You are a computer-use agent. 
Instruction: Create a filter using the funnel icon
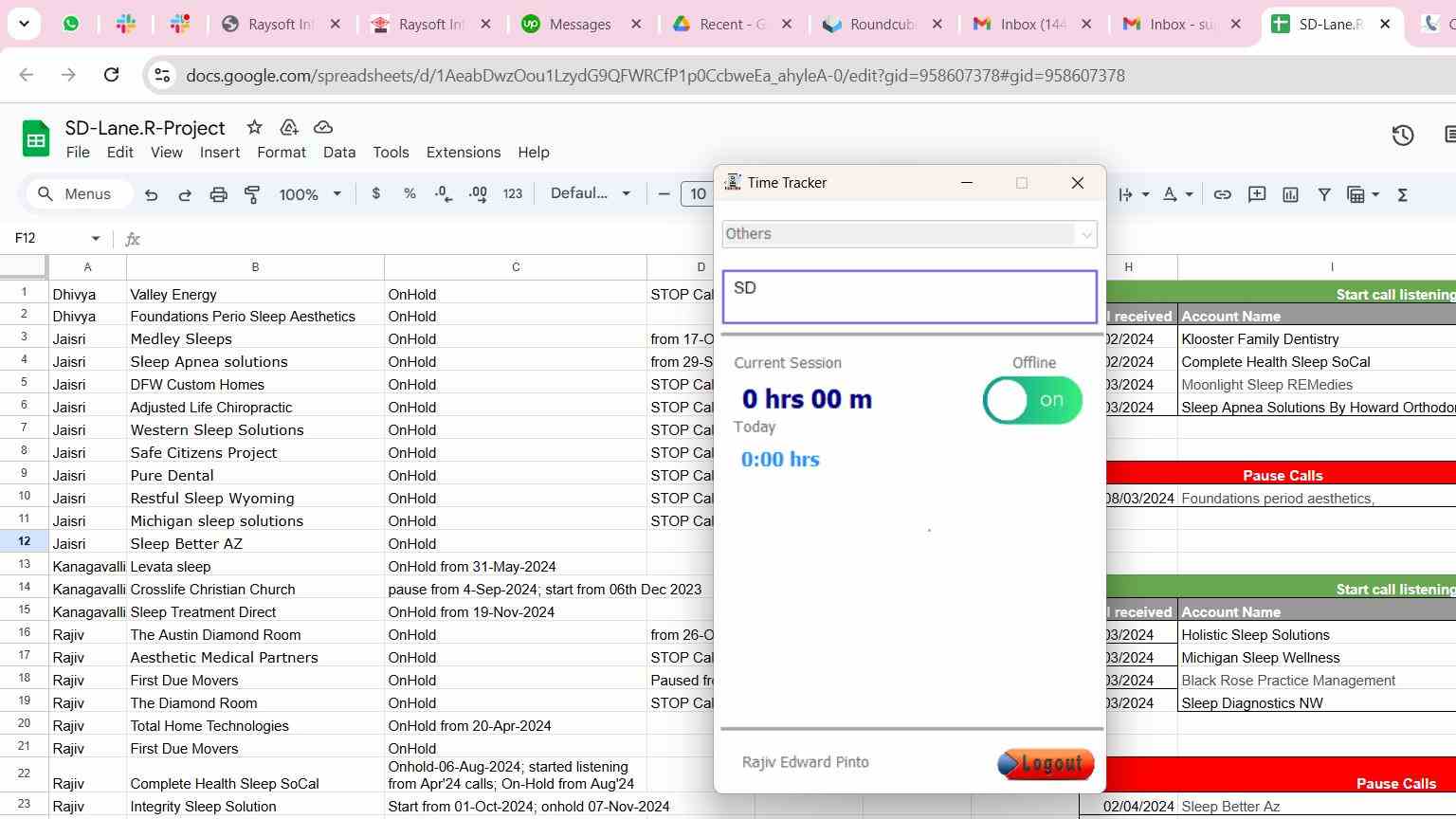click(x=1324, y=194)
